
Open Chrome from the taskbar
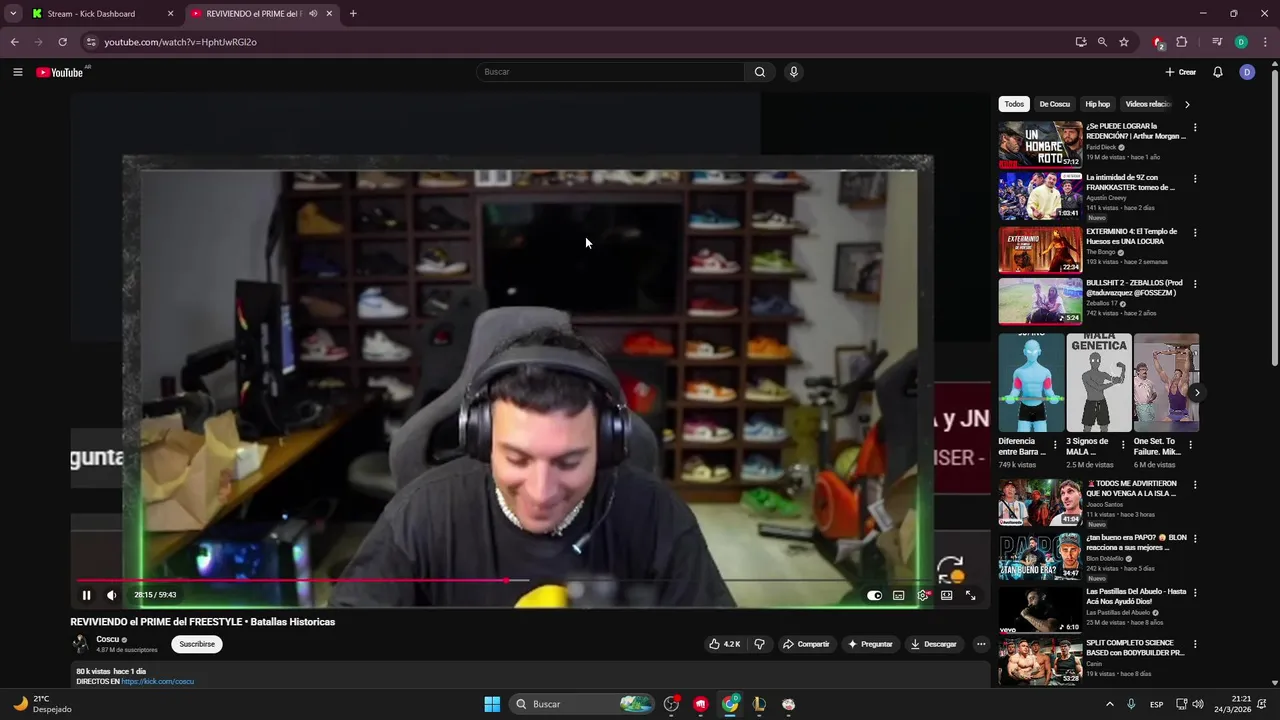pos(730,704)
